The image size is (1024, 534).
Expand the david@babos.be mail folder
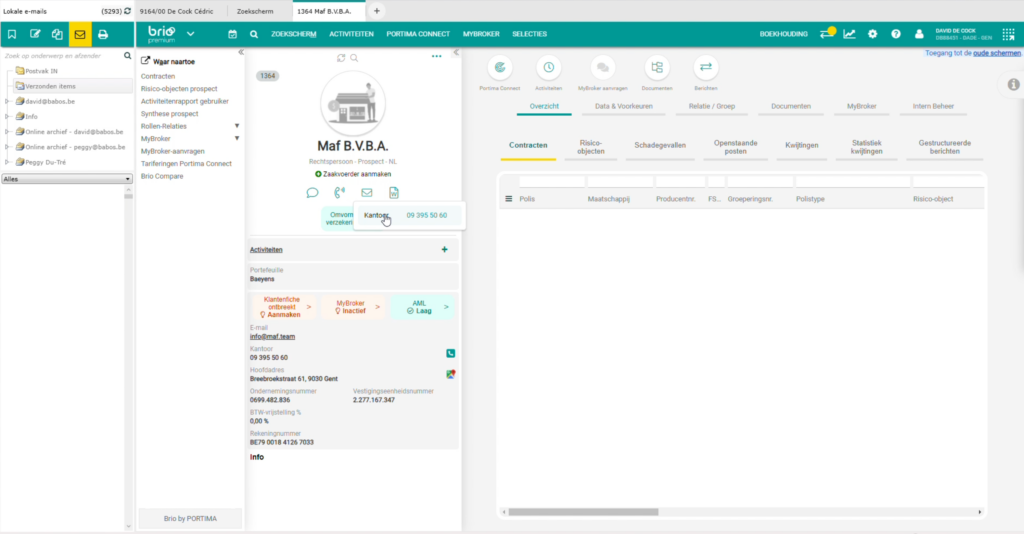[7, 101]
